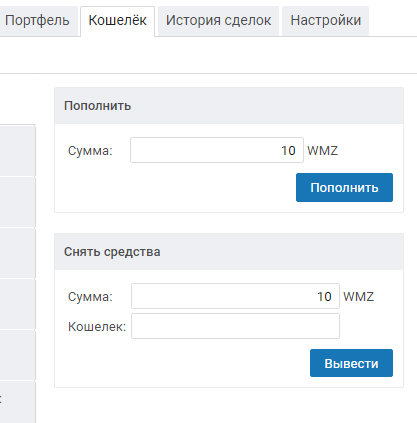Go to the Настройки tab

(325, 21)
